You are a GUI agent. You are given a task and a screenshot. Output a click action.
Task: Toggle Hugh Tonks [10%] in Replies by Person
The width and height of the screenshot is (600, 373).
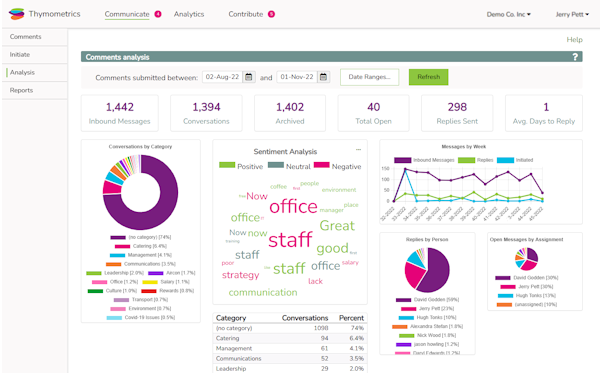tap(427, 317)
